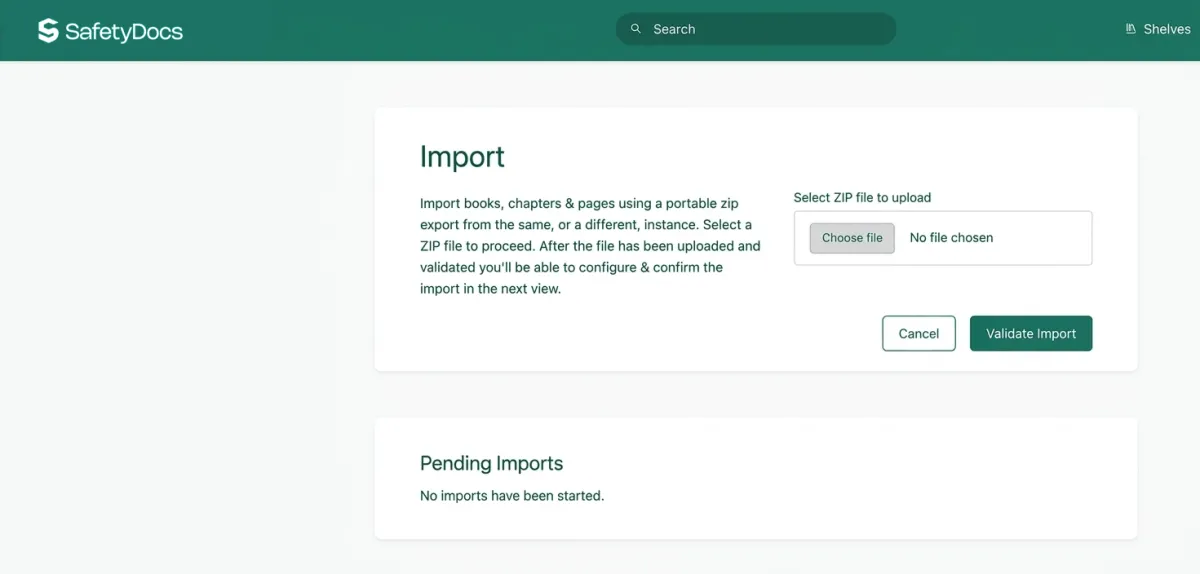Click the import description paragraph
Image resolution: width=1200 pixels, height=574 pixels.
coord(591,245)
